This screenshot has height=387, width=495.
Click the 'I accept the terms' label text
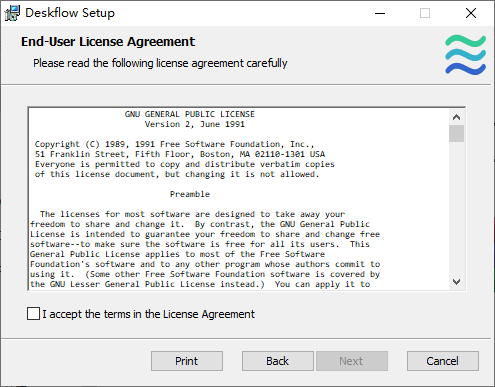148,314
